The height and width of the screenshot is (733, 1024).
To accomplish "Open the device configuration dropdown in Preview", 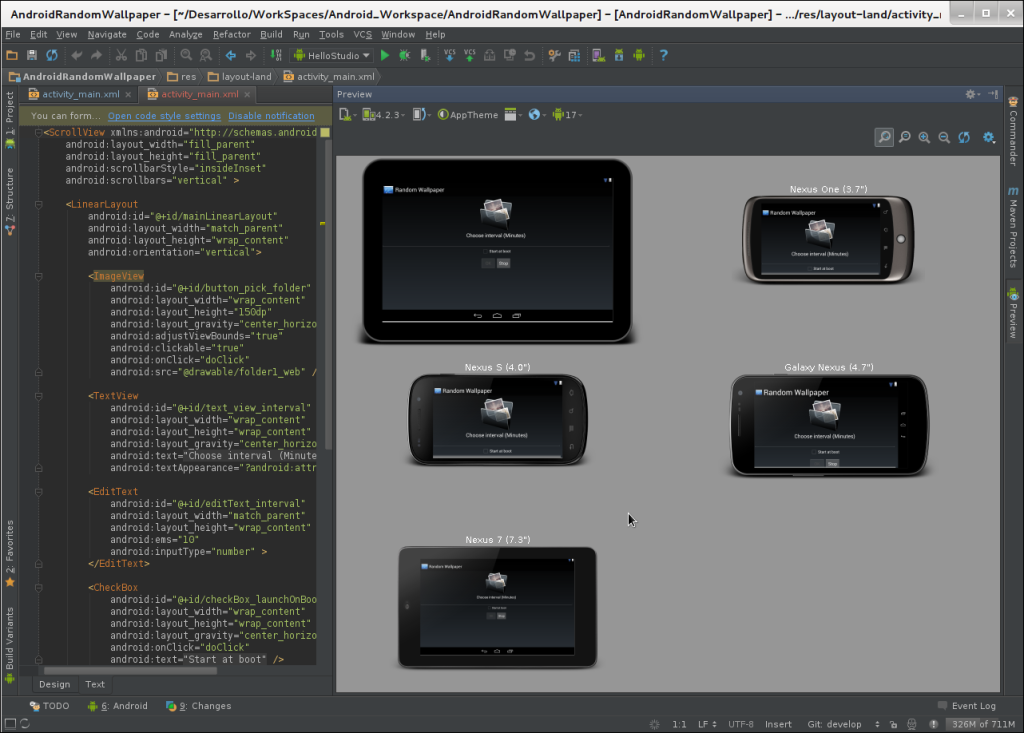I will tap(347, 115).
